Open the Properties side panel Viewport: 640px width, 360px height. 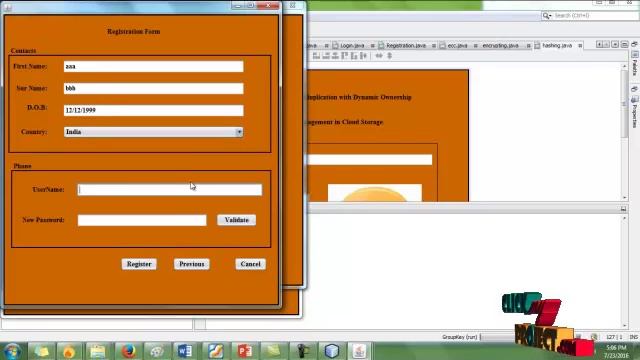(635, 111)
